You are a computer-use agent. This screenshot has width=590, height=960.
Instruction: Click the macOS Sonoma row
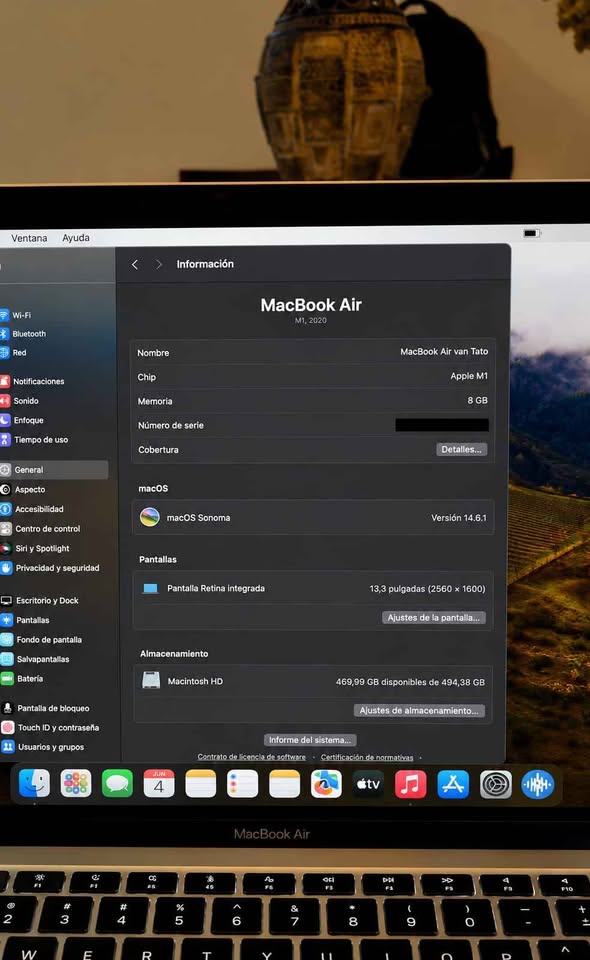313,518
